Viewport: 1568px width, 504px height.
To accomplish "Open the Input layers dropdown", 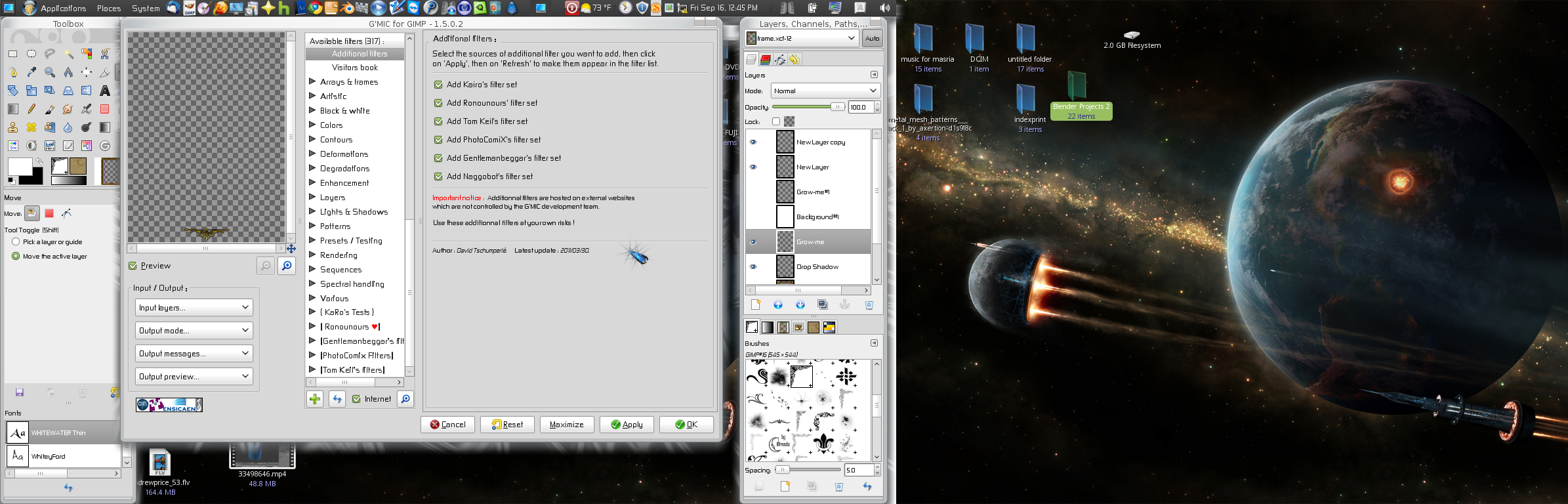I will pyautogui.click(x=194, y=307).
